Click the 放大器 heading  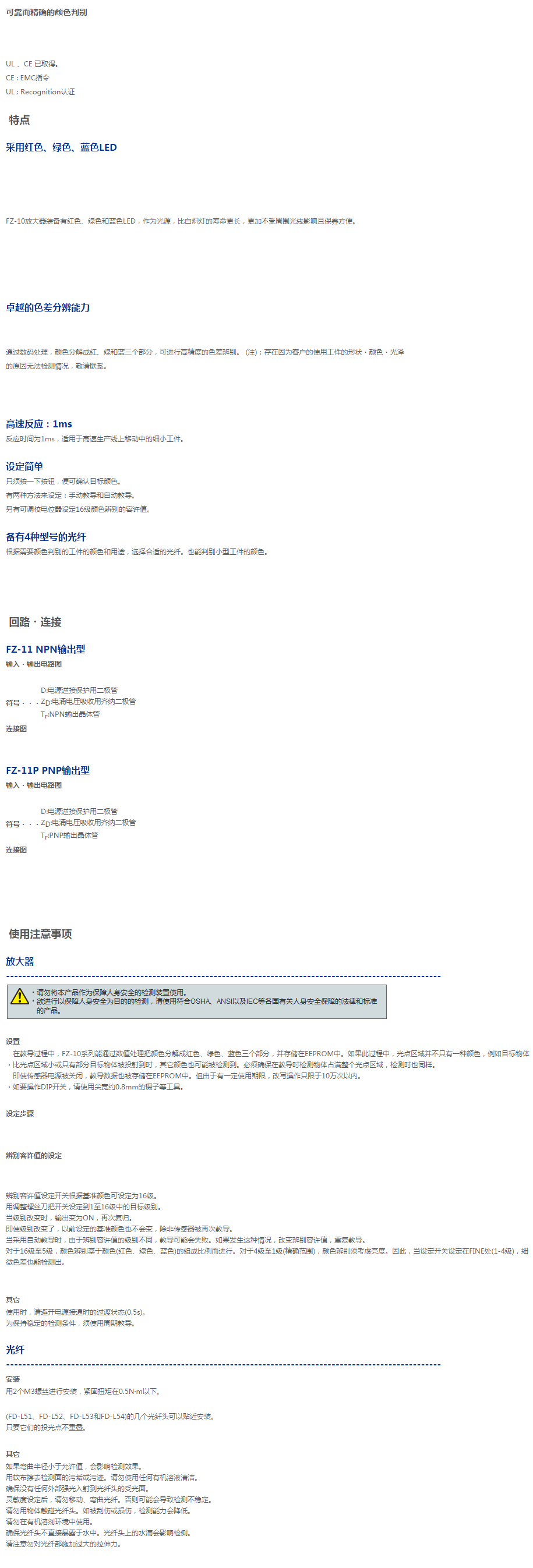pyautogui.click(x=19, y=961)
